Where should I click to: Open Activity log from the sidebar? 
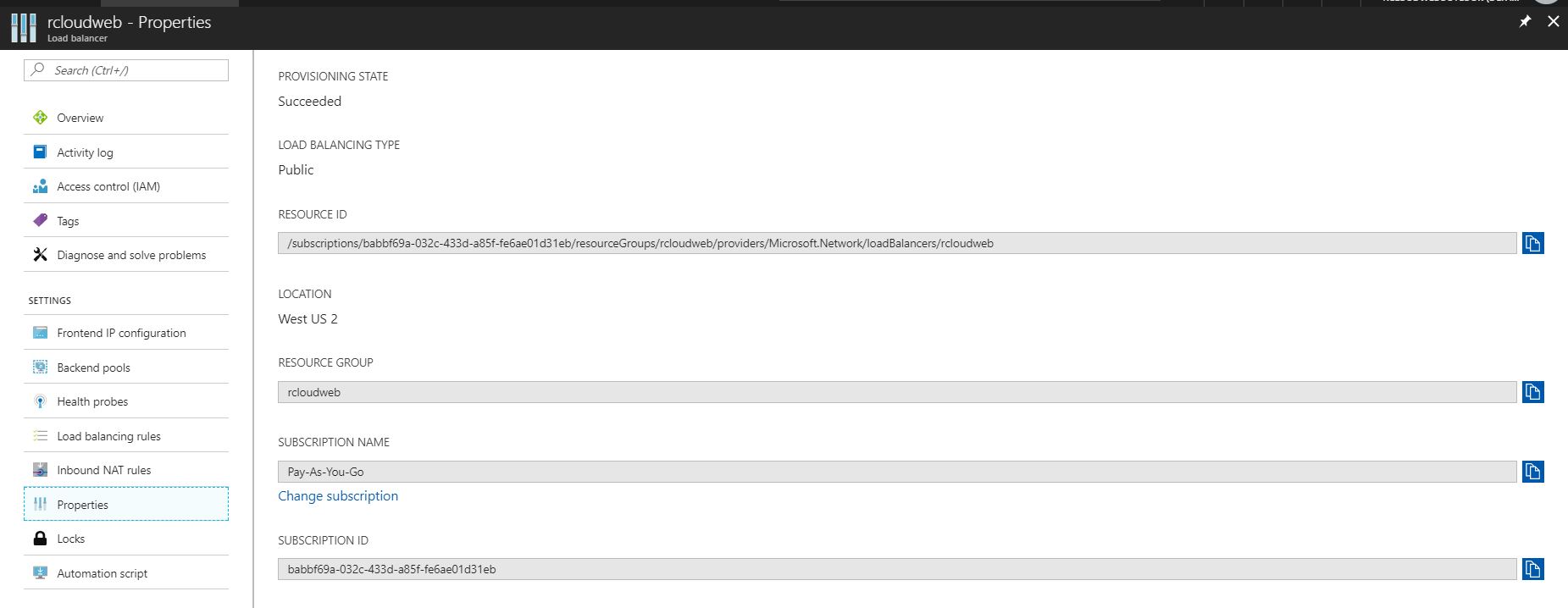click(126, 152)
